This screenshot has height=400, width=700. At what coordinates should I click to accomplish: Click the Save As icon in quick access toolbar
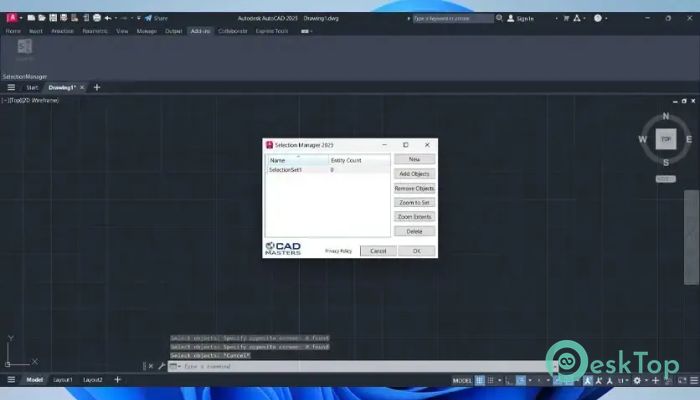coord(64,18)
